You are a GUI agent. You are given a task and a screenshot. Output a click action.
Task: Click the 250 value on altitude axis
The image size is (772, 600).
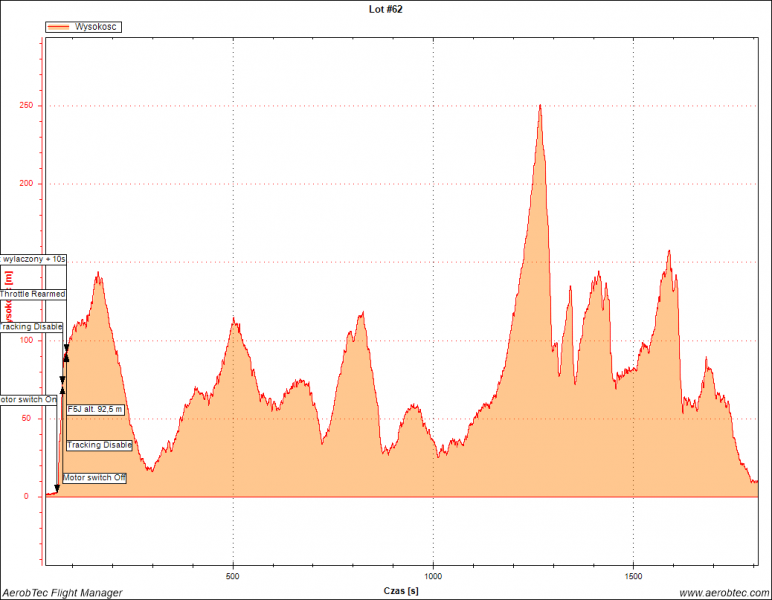click(x=25, y=106)
